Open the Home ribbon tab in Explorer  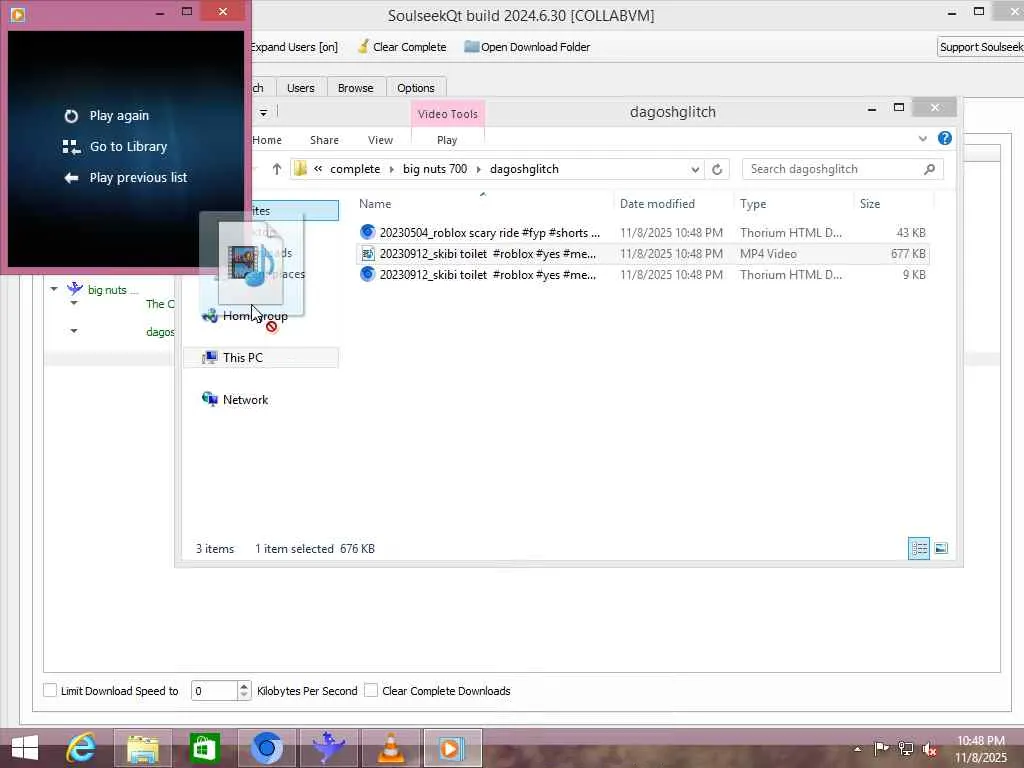pyautogui.click(x=267, y=140)
